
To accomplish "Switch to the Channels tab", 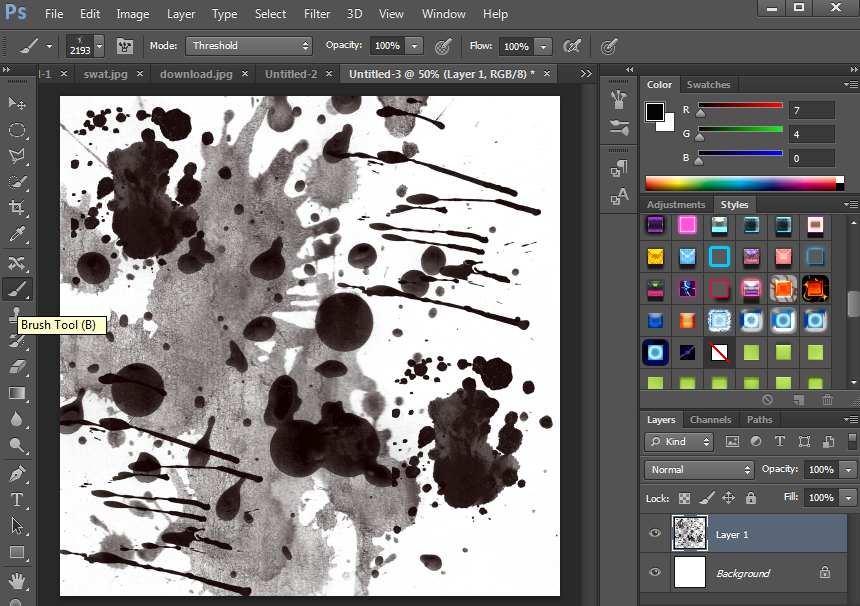I will [710, 420].
